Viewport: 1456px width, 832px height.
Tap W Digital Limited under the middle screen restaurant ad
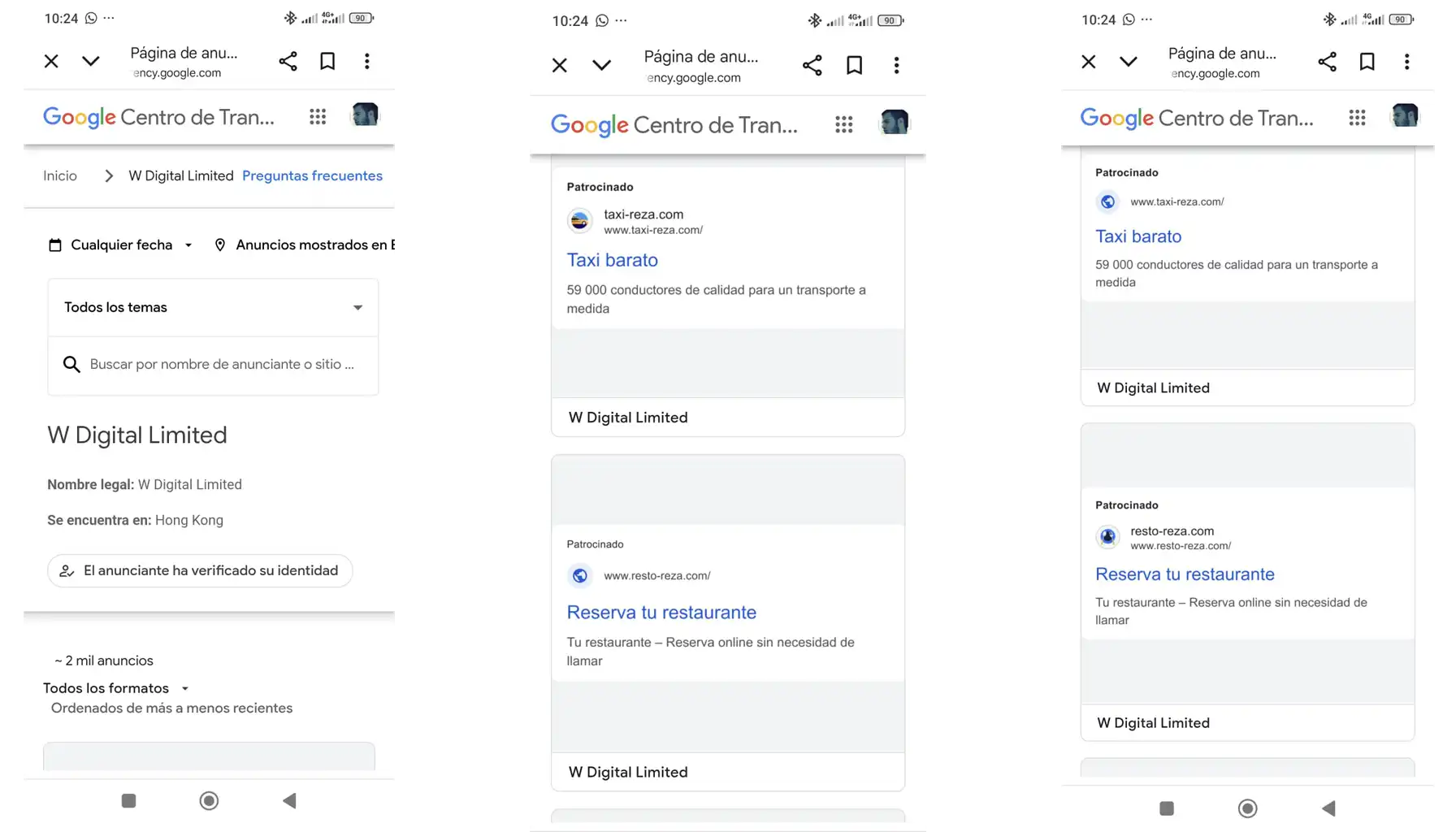[628, 773]
